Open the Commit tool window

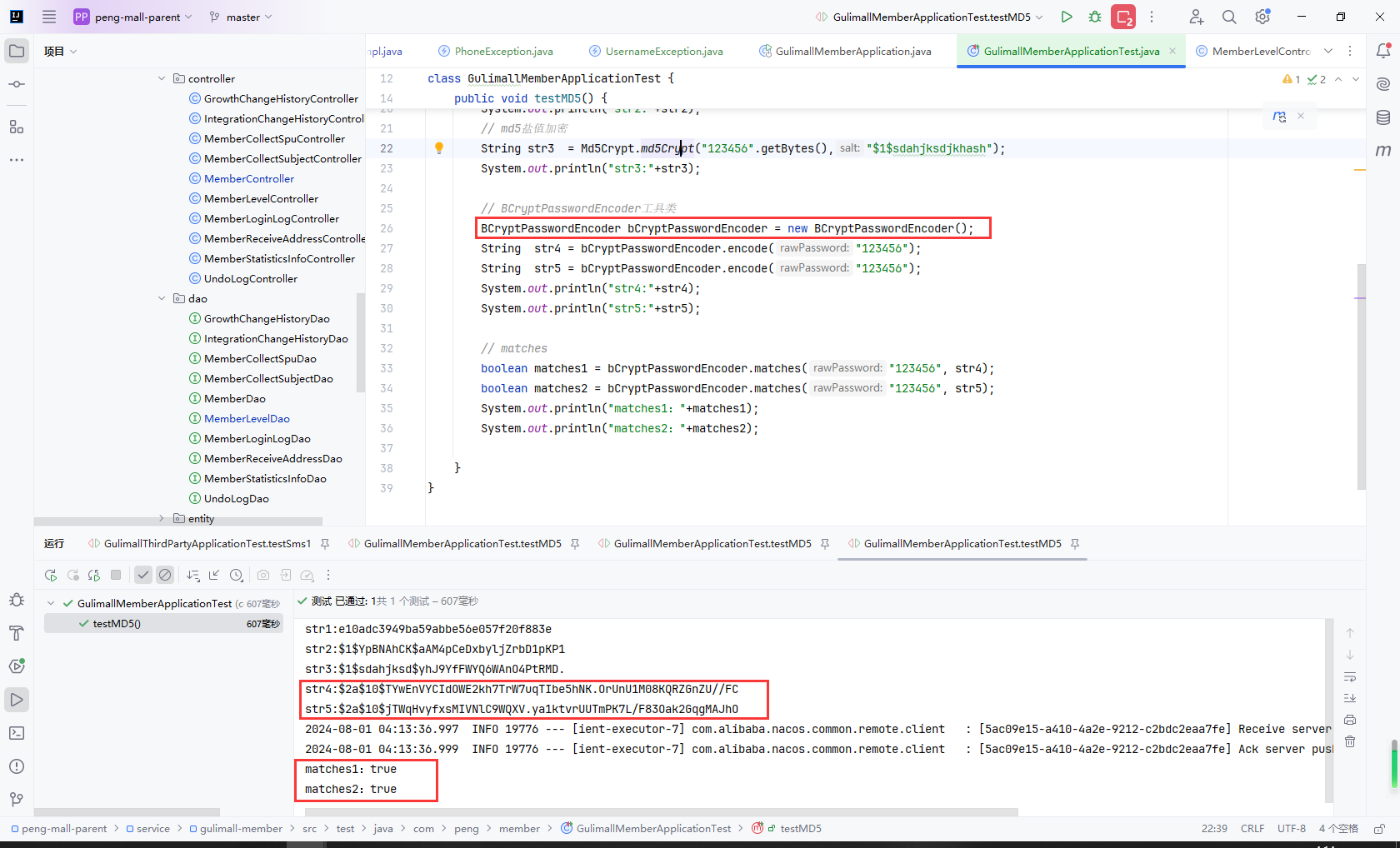17,84
